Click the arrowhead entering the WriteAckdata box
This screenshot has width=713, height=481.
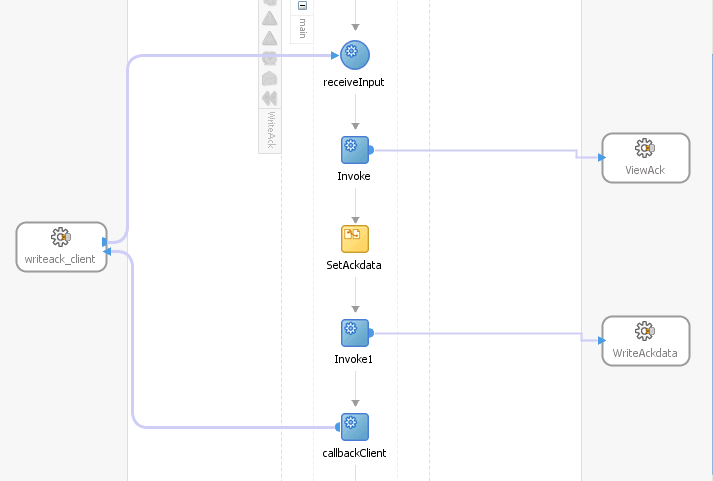pos(602,340)
